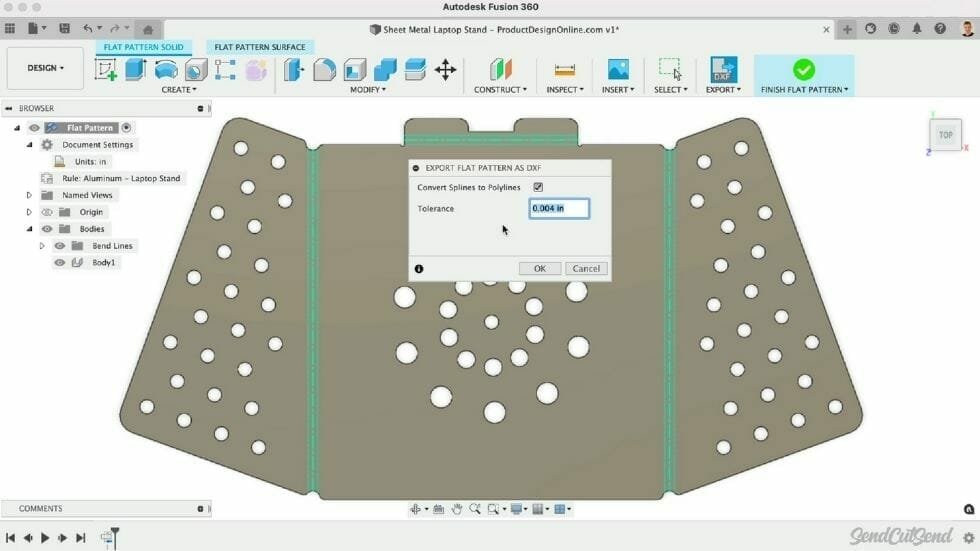The width and height of the screenshot is (980, 551).
Task: Switch to the Flat Pattern Surface tab
Action: pyautogui.click(x=260, y=47)
